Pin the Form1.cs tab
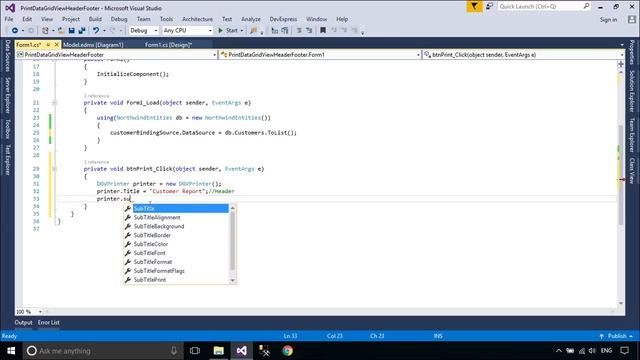This screenshot has width=640, height=360. pyautogui.click(x=48, y=44)
